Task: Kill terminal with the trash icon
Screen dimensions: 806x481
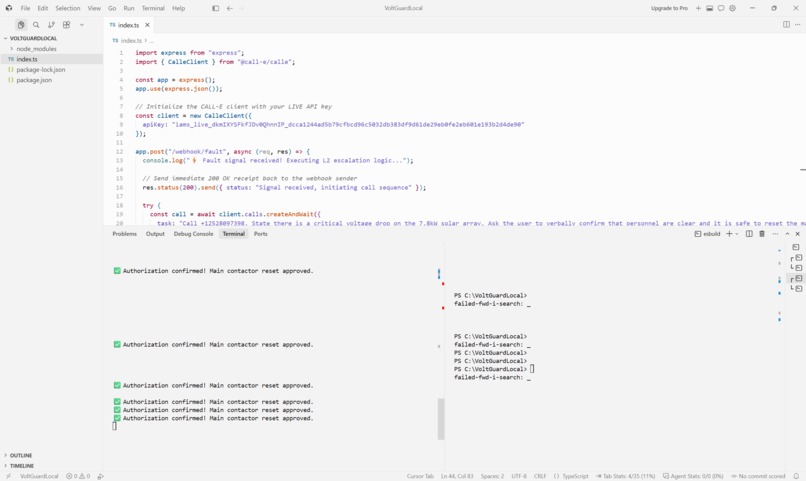Action: point(762,234)
